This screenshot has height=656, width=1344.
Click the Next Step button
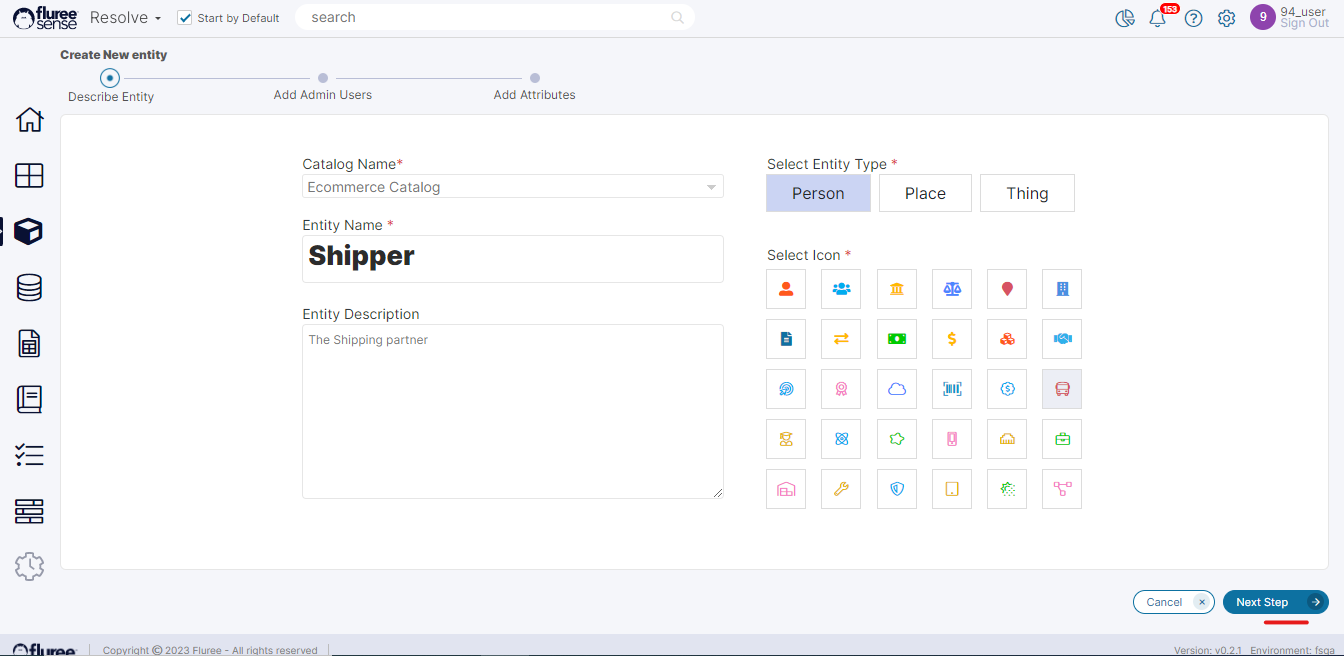(x=1275, y=602)
